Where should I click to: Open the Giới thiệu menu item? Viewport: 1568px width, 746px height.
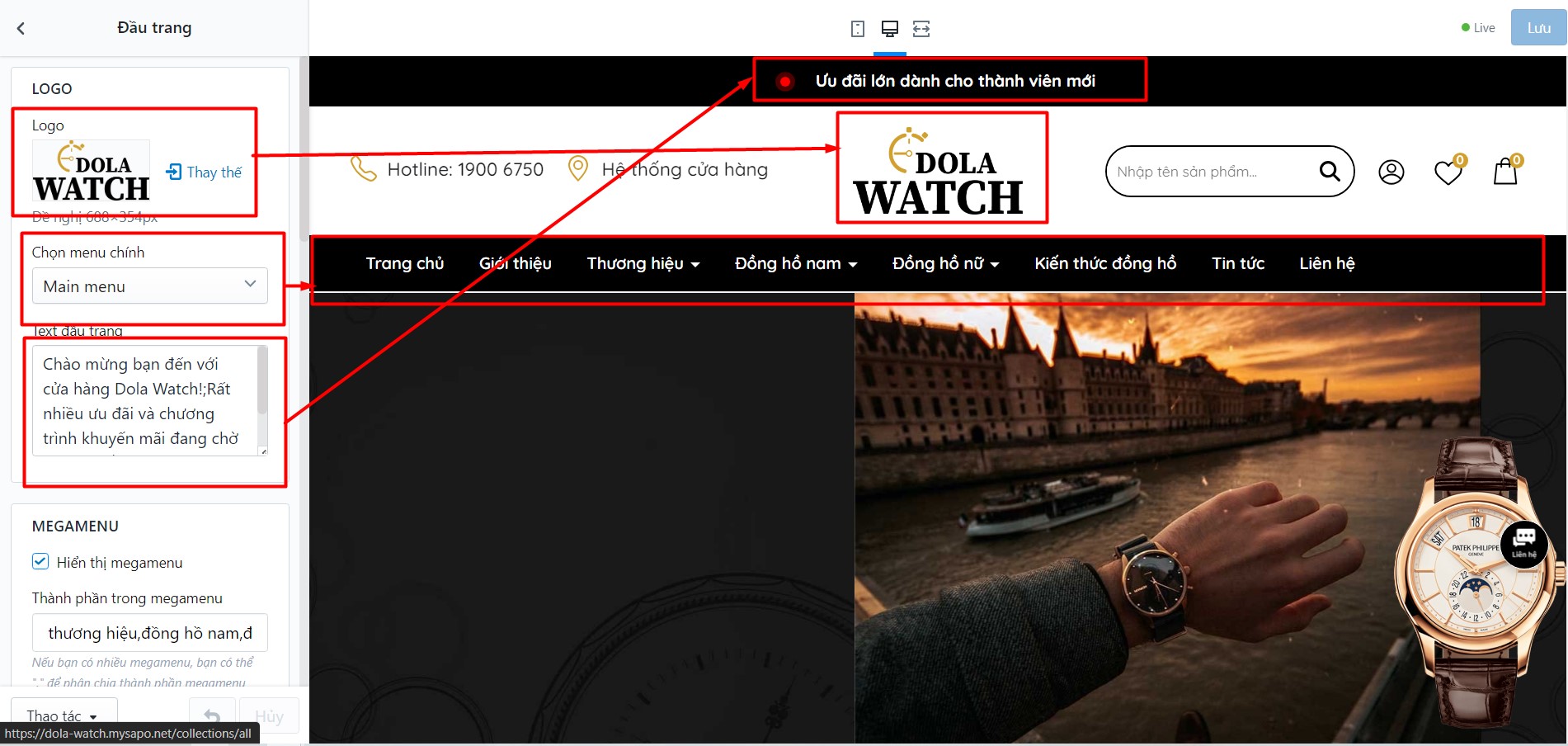coord(516,263)
